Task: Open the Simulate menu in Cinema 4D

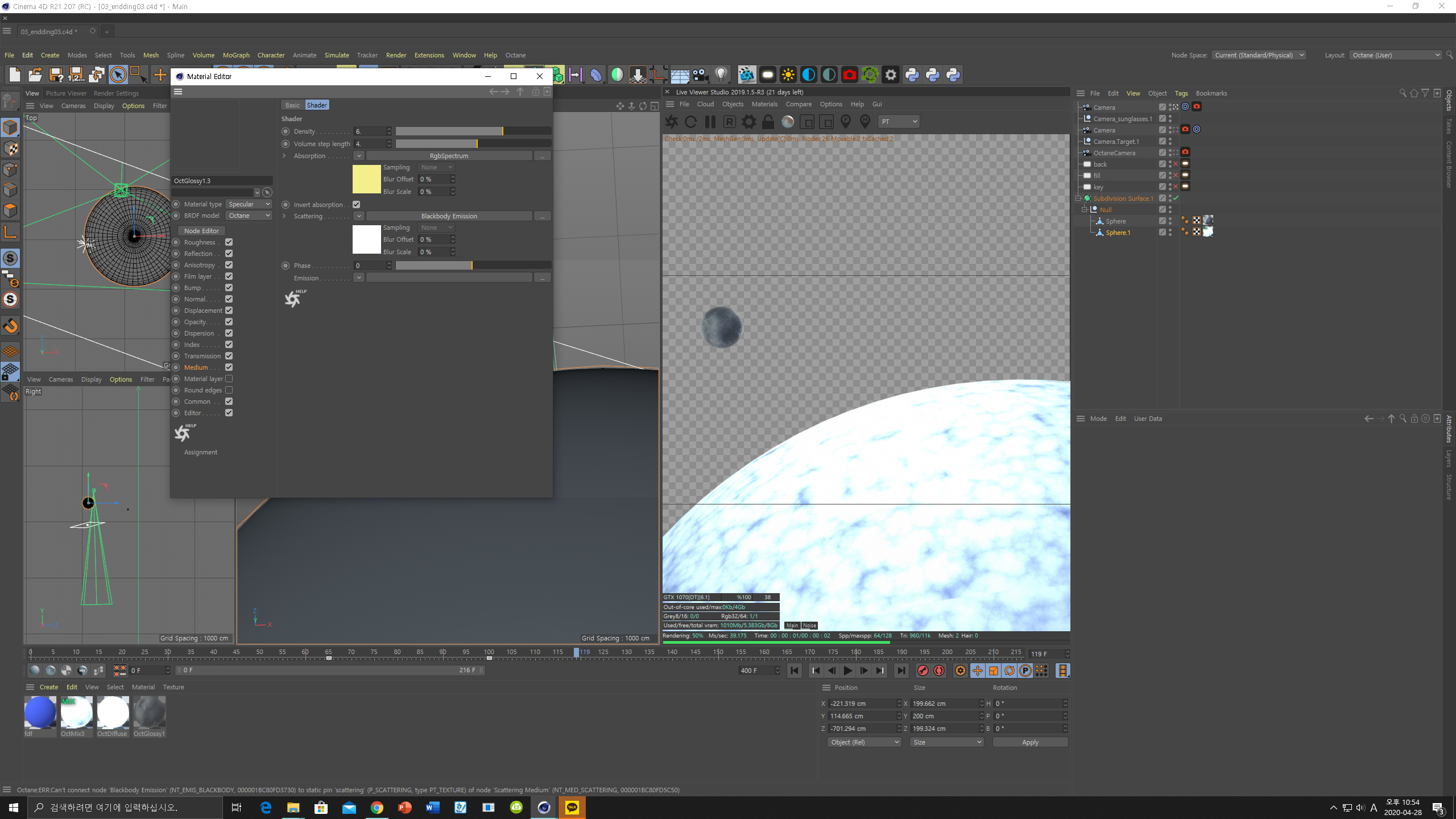Action: [x=337, y=55]
